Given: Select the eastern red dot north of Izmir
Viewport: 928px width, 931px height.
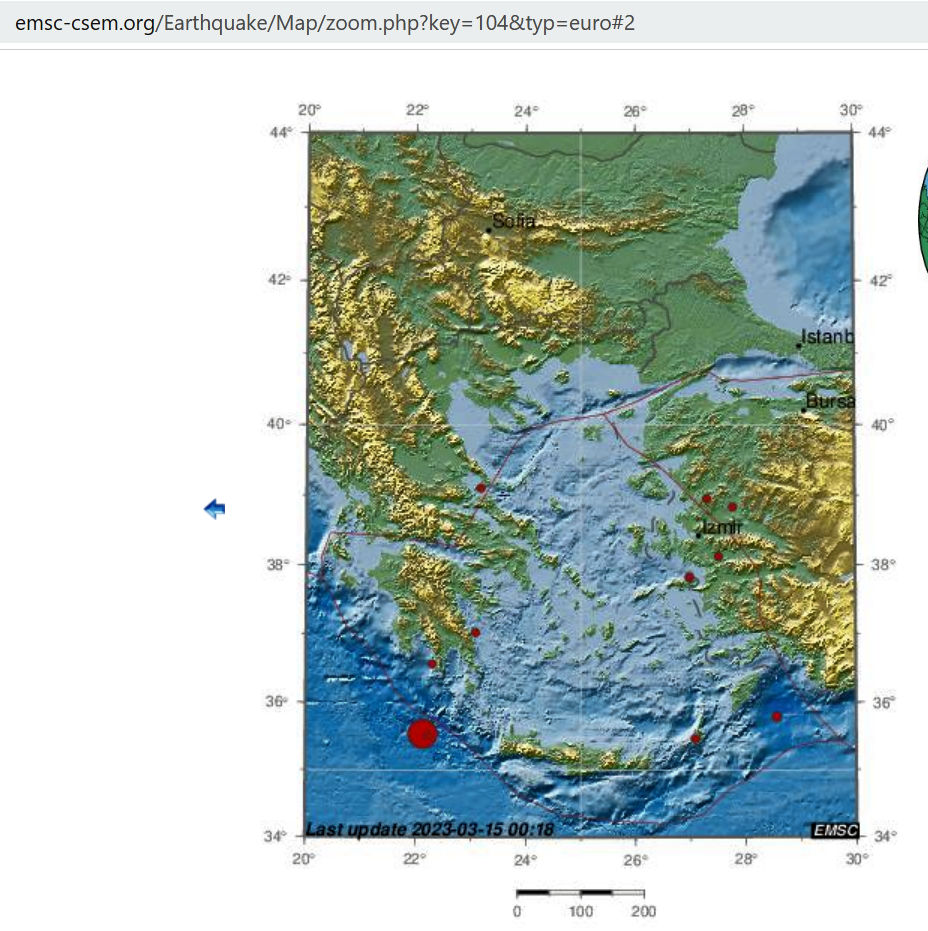Looking at the screenshot, I should (732, 507).
